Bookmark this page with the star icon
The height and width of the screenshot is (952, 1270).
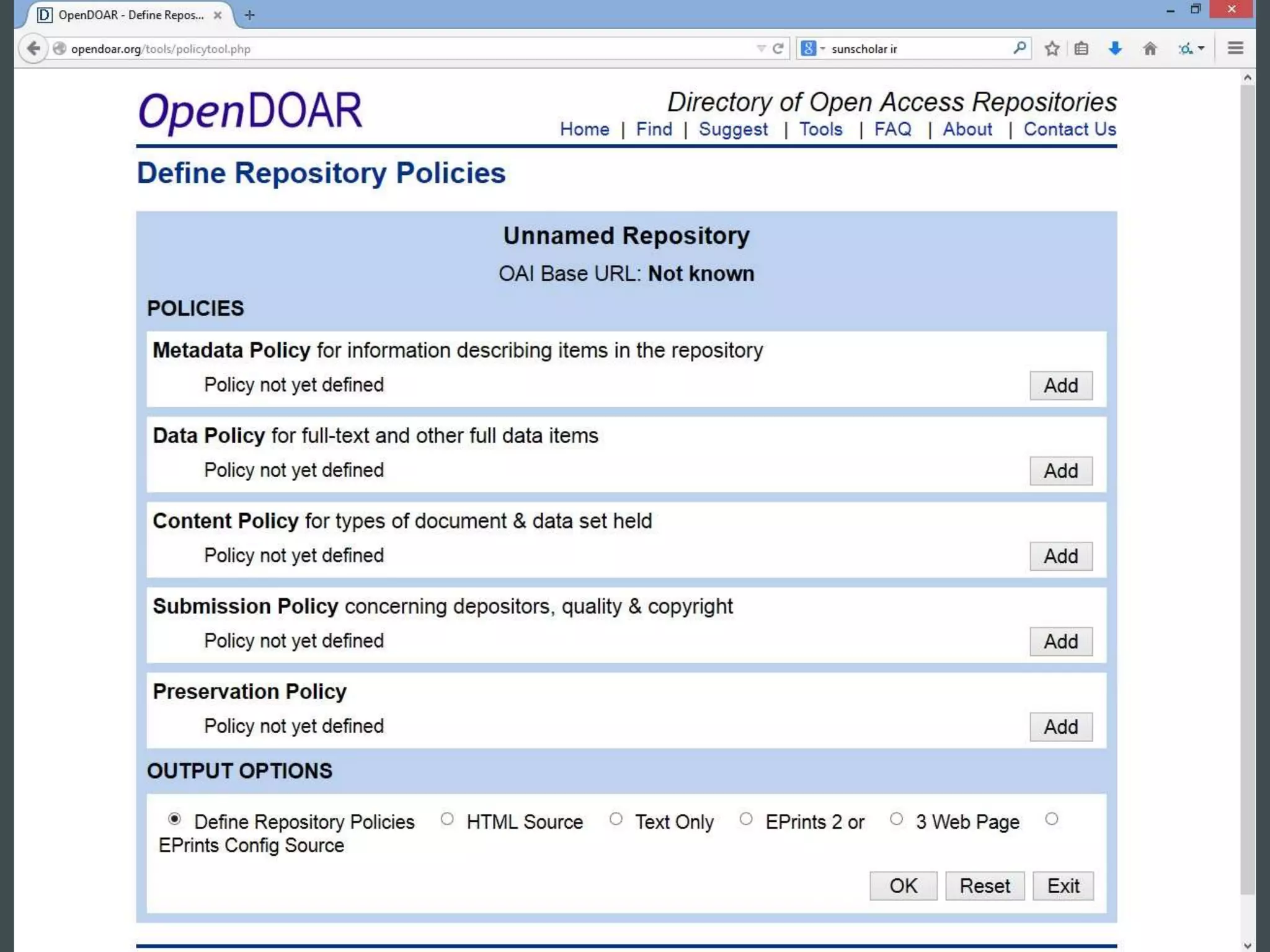coord(1052,48)
